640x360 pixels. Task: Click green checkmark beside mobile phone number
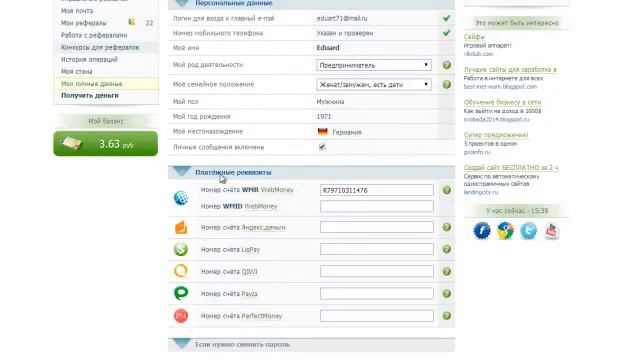pos(447,33)
